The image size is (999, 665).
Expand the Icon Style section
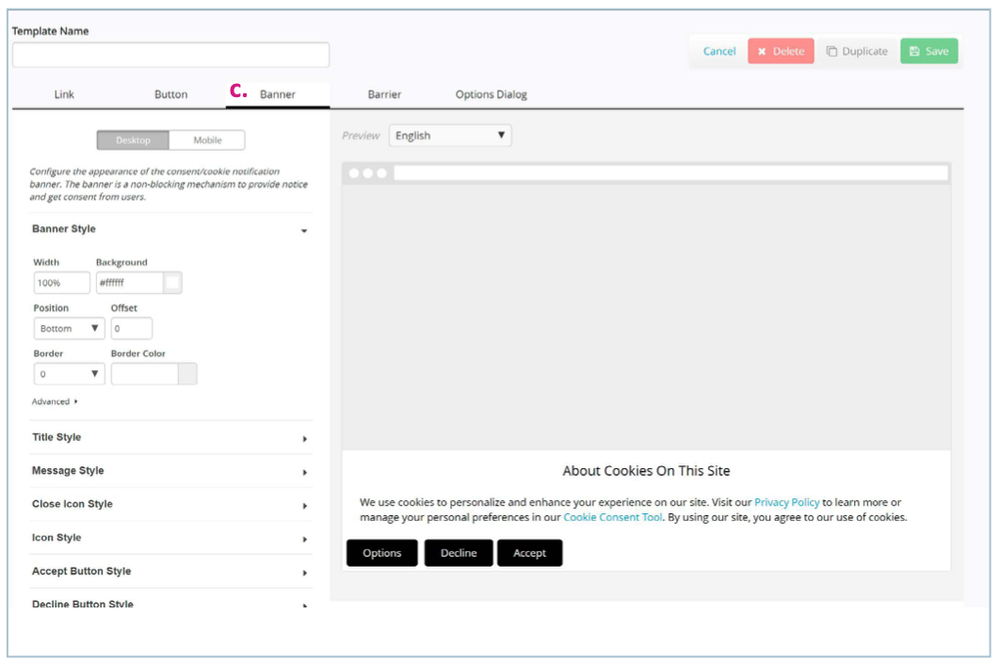171,538
